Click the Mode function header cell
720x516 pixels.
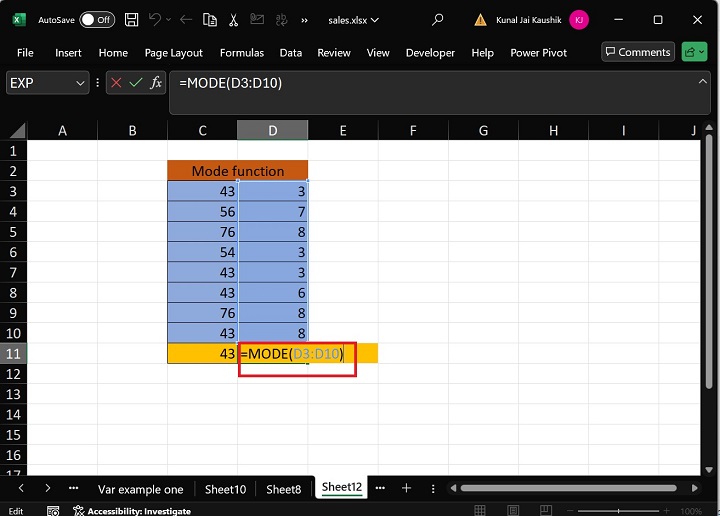coord(237,171)
